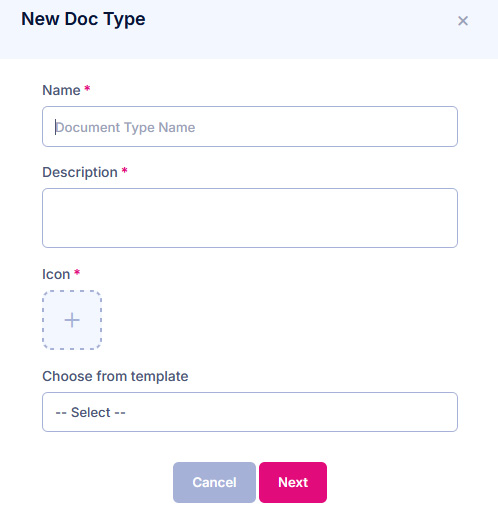Select the "Document Type Name" placeholder text
Image resolution: width=498 pixels, height=513 pixels.
point(125,127)
